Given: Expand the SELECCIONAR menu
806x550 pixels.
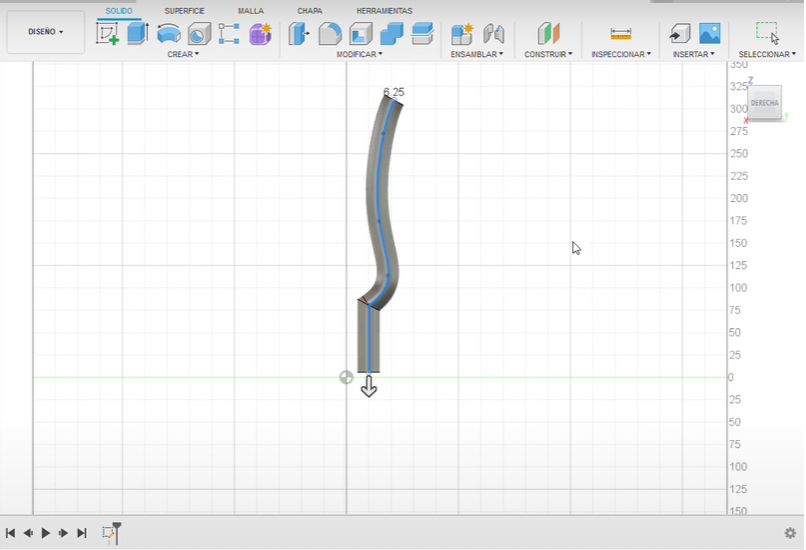Looking at the screenshot, I should [x=767, y=54].
